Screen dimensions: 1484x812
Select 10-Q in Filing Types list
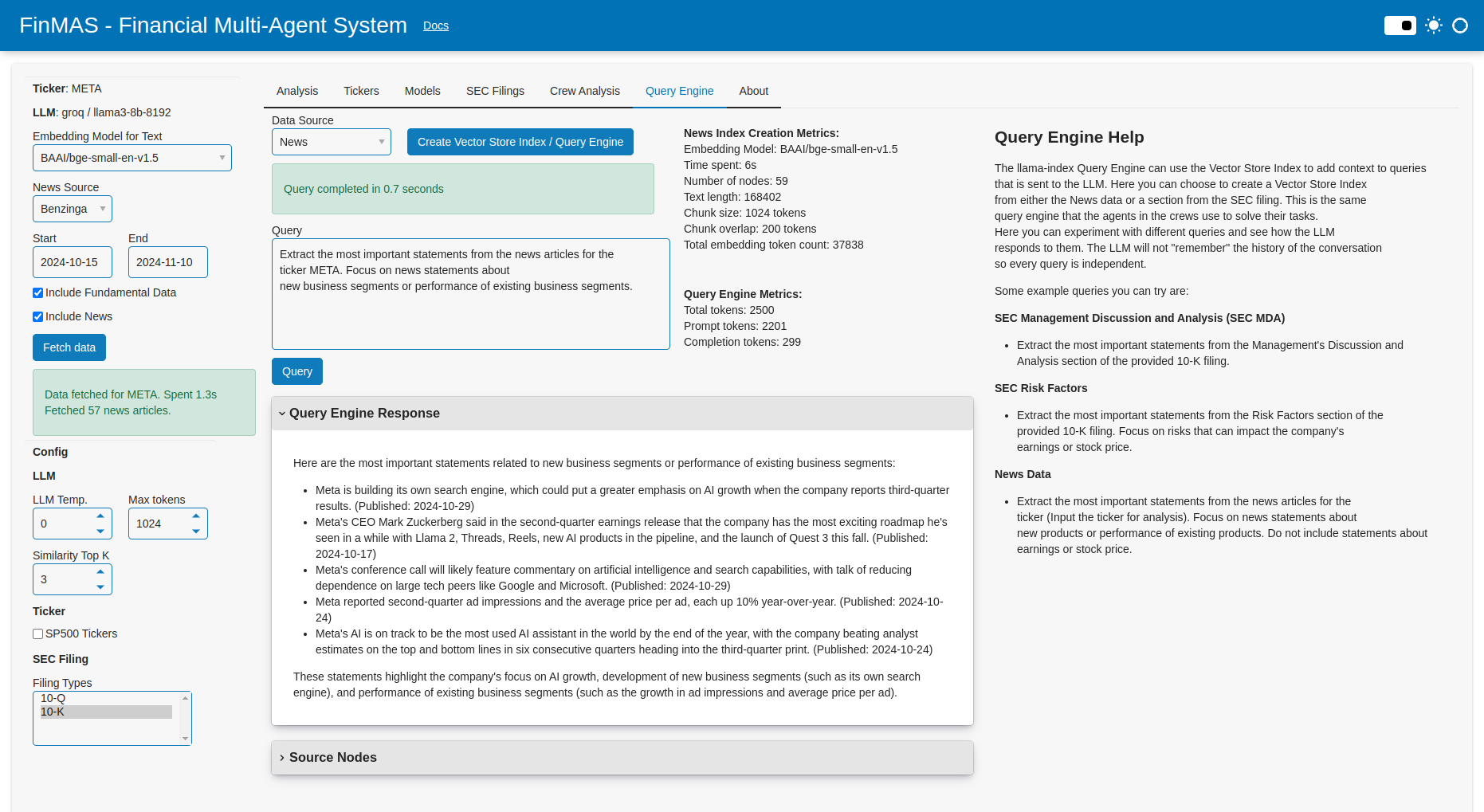[106, 698]
